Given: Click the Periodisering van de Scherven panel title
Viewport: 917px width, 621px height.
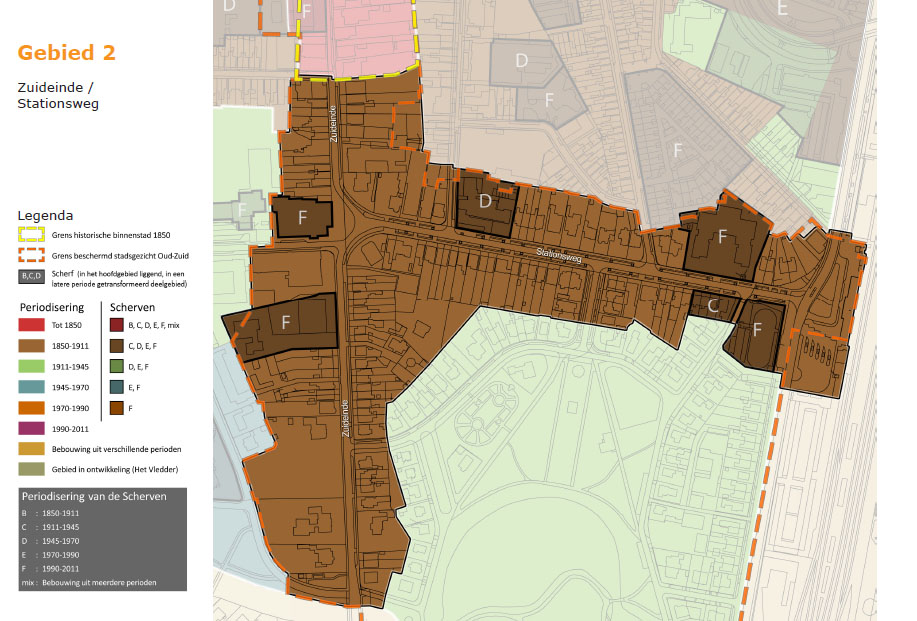Looking at the screenshot, I should coord(93,496).
